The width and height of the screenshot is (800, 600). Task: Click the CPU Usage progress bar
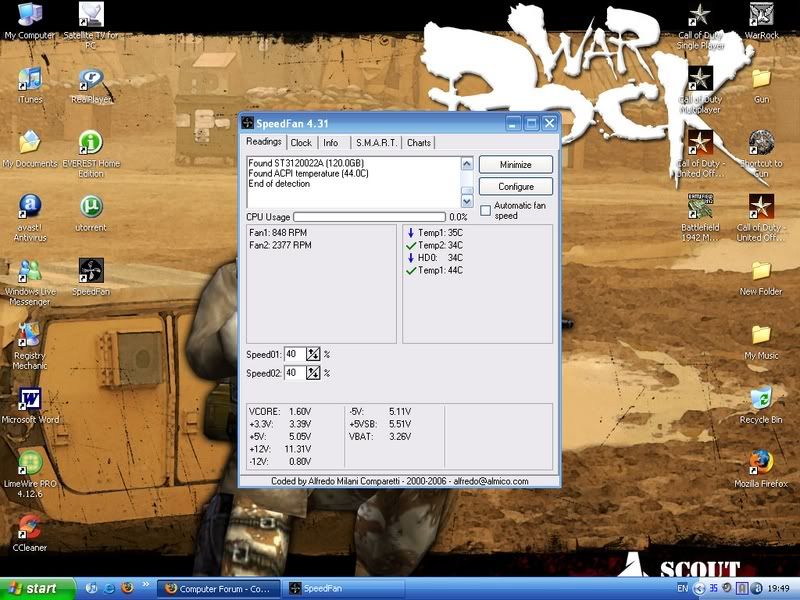369,217
